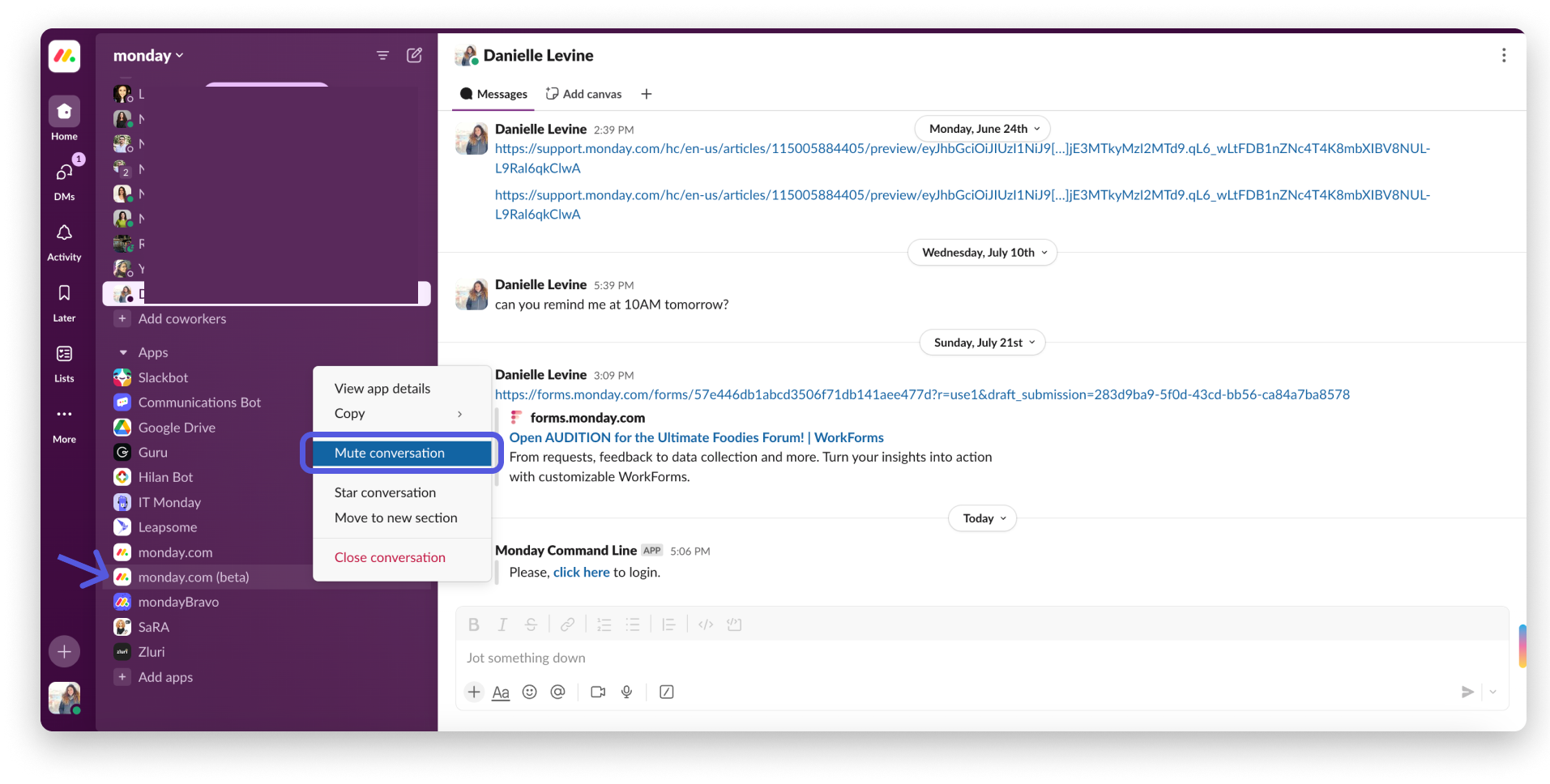Click Add coworkers in sidebar

tap(182, 318)
